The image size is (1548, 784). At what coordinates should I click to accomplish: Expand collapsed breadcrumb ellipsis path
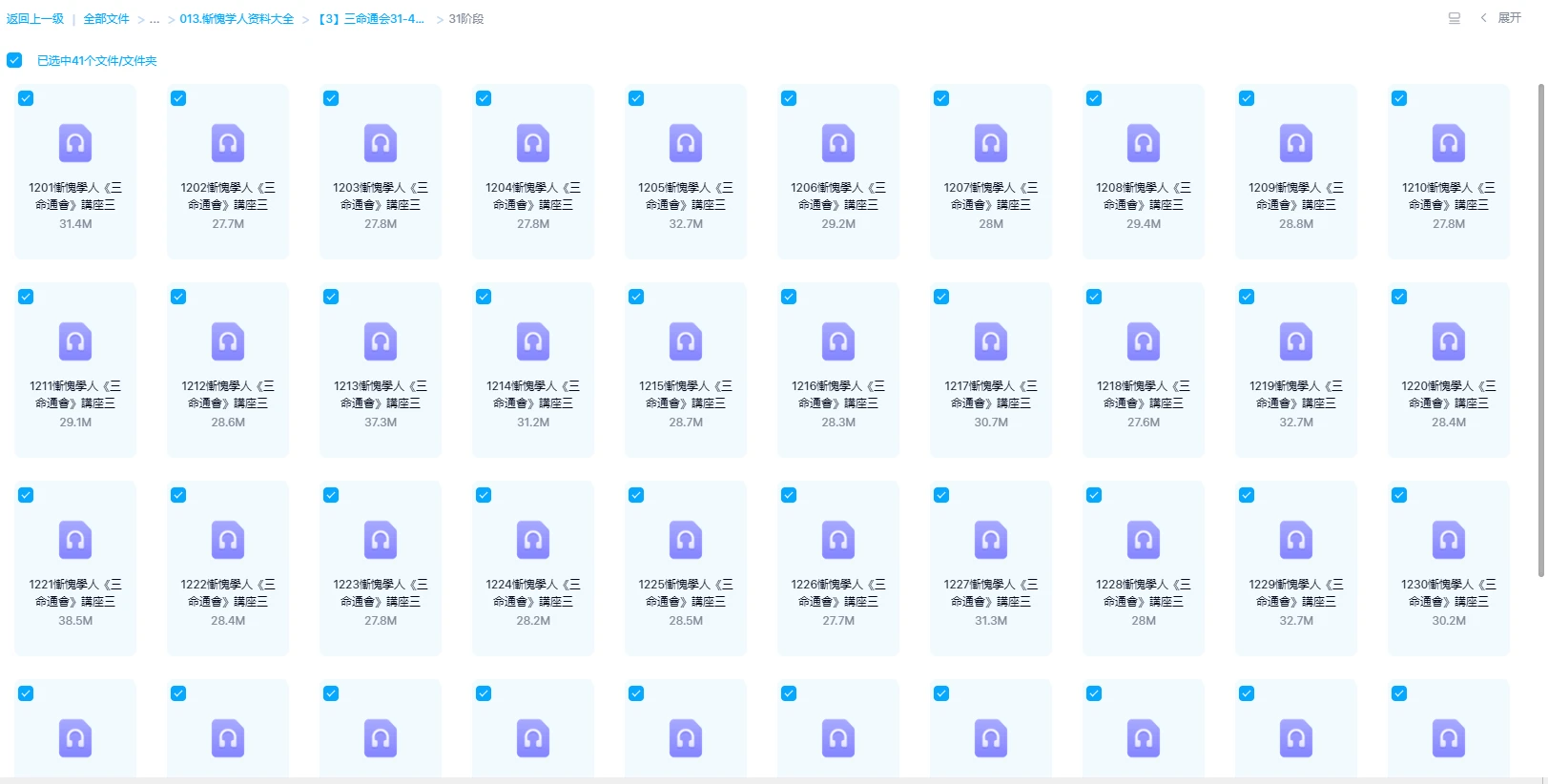pos(155,19)
